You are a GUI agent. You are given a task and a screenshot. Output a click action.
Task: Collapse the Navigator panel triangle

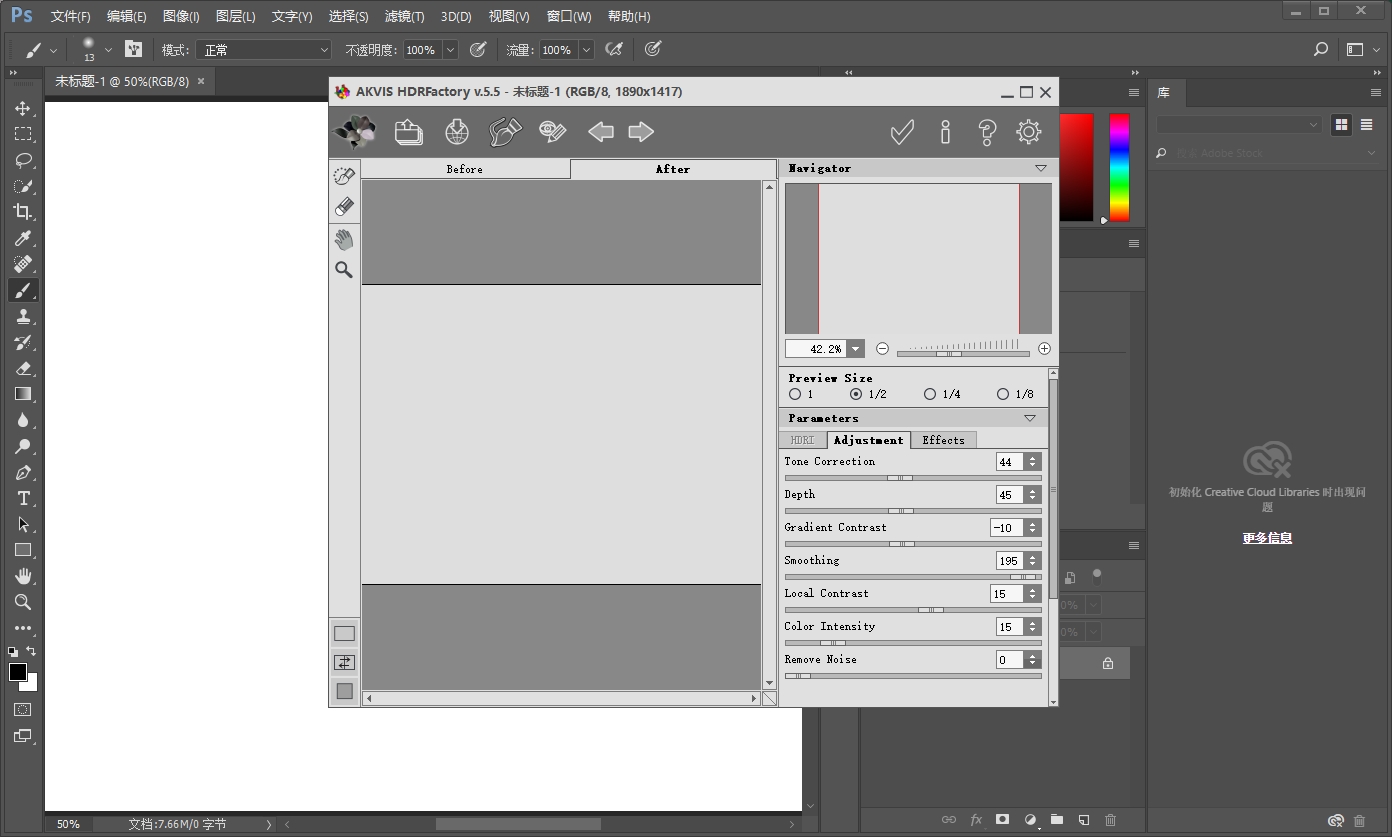click(x=1041, y=168)
